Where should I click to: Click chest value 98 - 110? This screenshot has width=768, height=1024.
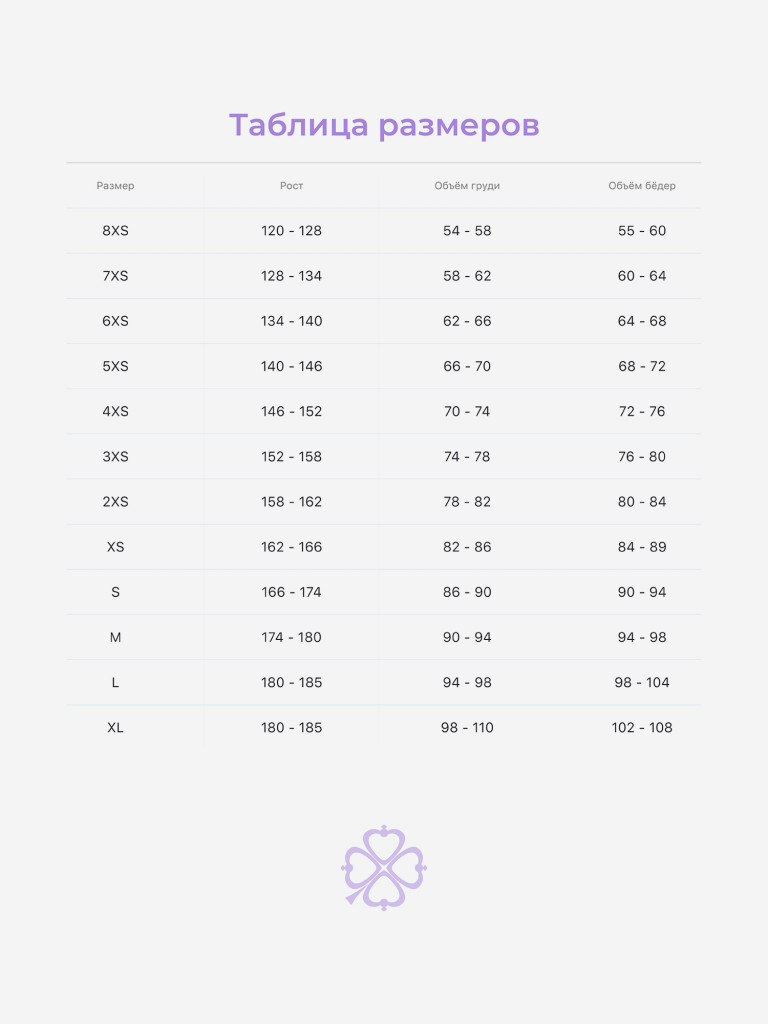(x=467, y=728)
